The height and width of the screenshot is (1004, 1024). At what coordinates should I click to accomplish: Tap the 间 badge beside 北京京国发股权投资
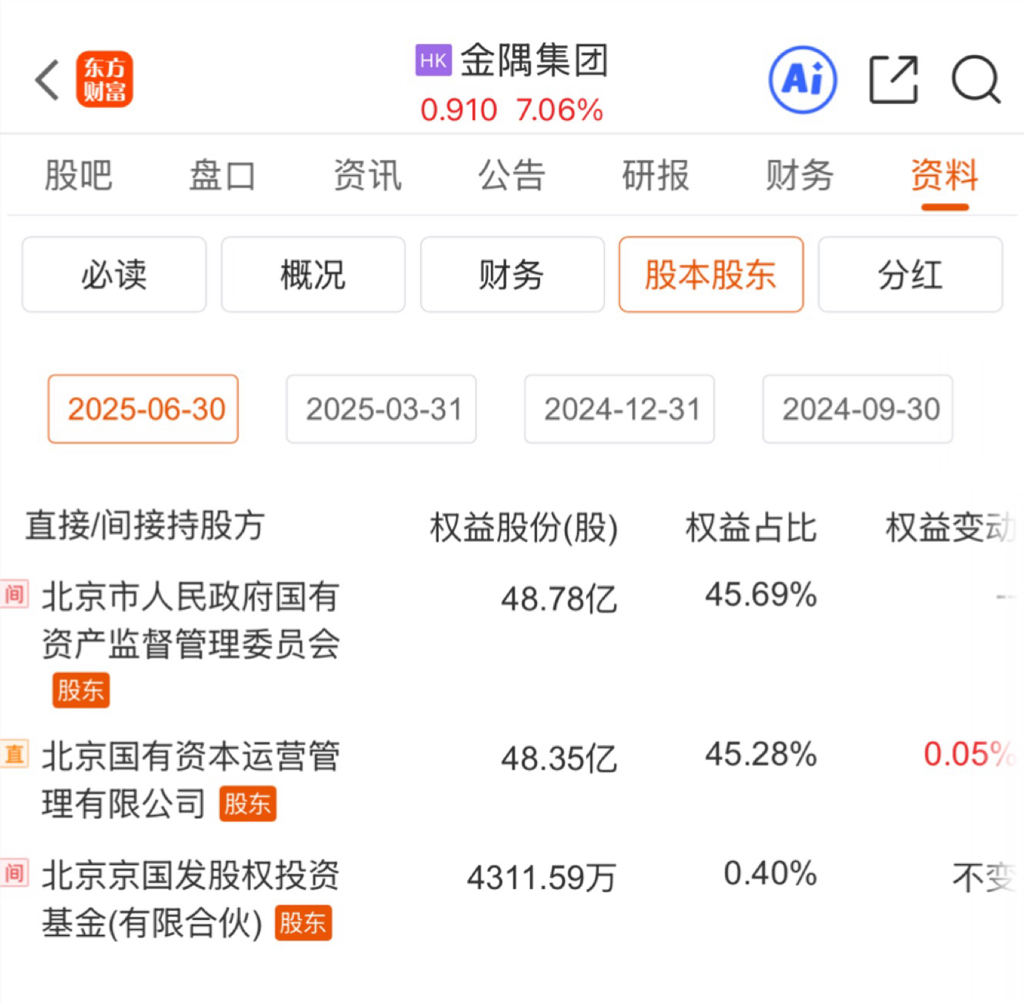coord(14,873)
